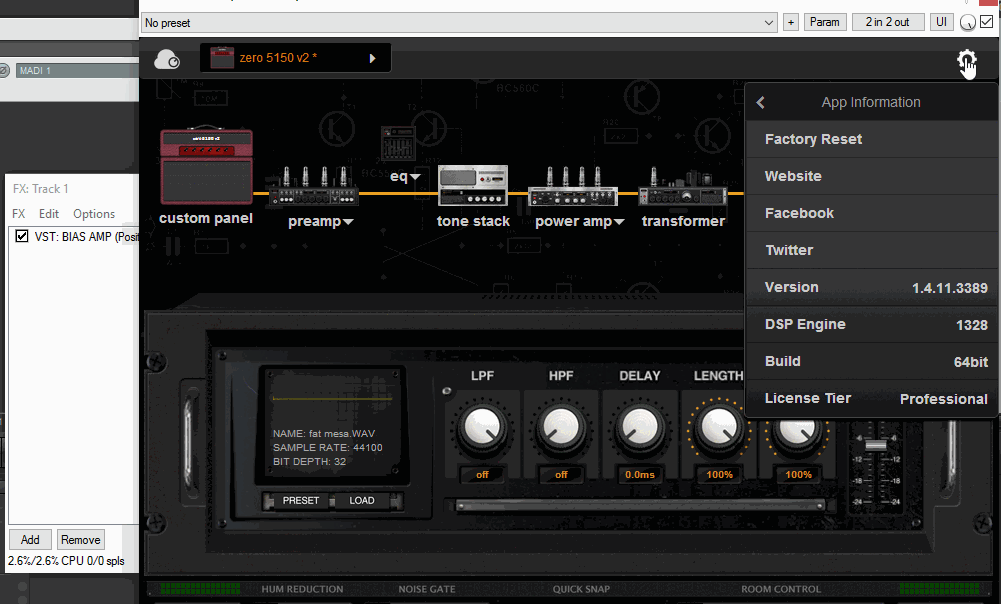Click the LENGTH 100% value field

click(719, 474)
